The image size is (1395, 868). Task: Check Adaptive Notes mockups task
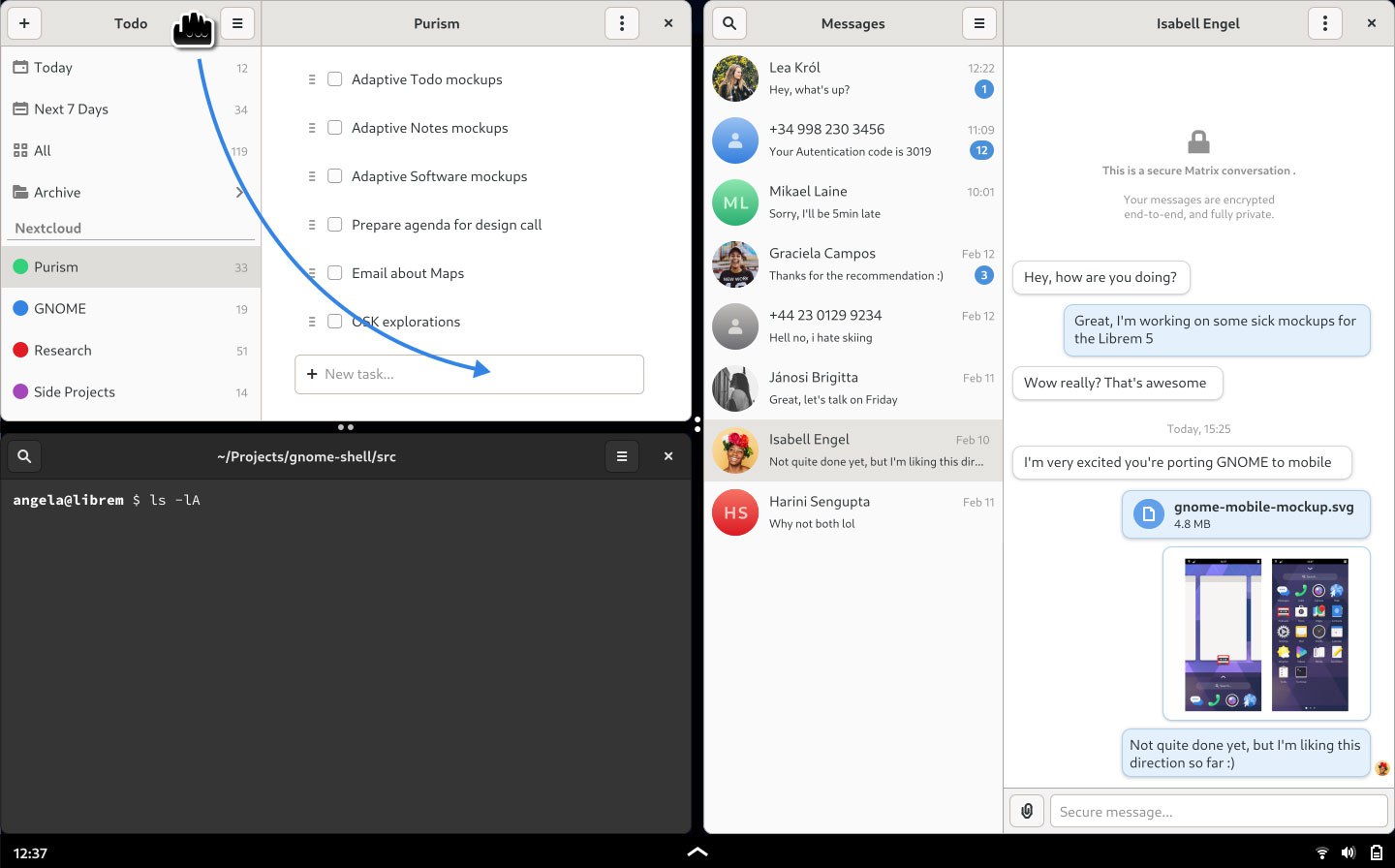click(335, 128)
